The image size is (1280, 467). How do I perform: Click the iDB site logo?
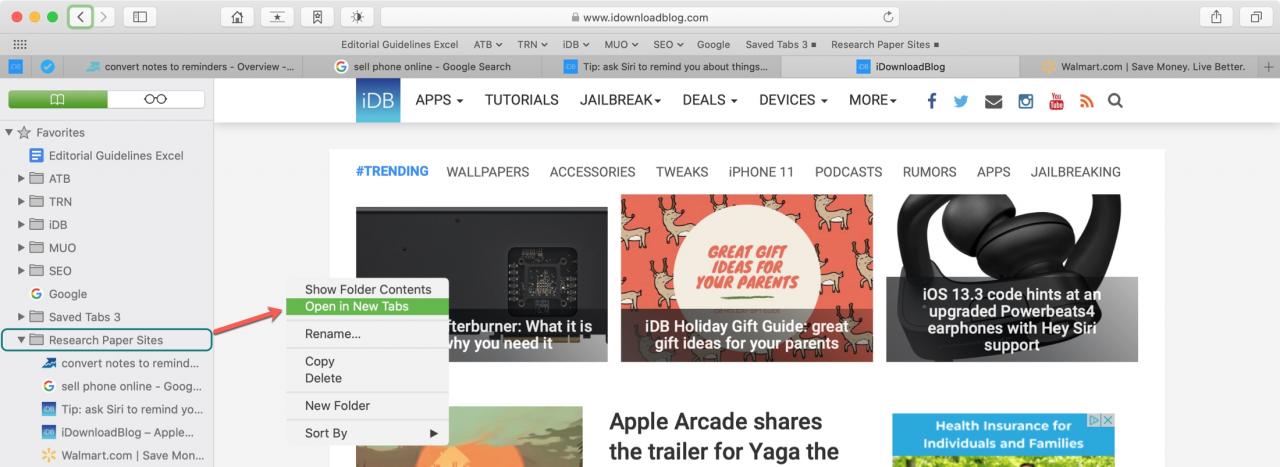coord(378,100)
